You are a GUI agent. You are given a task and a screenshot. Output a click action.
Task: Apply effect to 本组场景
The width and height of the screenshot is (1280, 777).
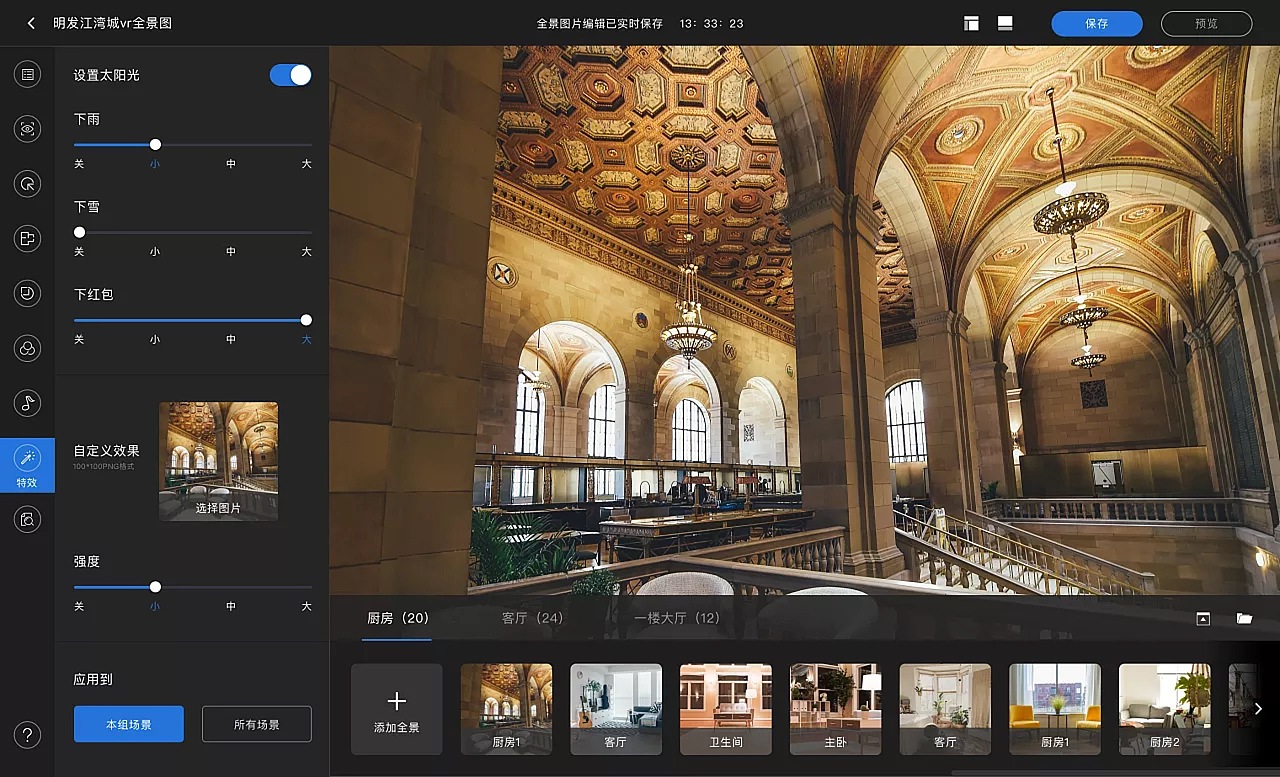click(x=129, y=724)
